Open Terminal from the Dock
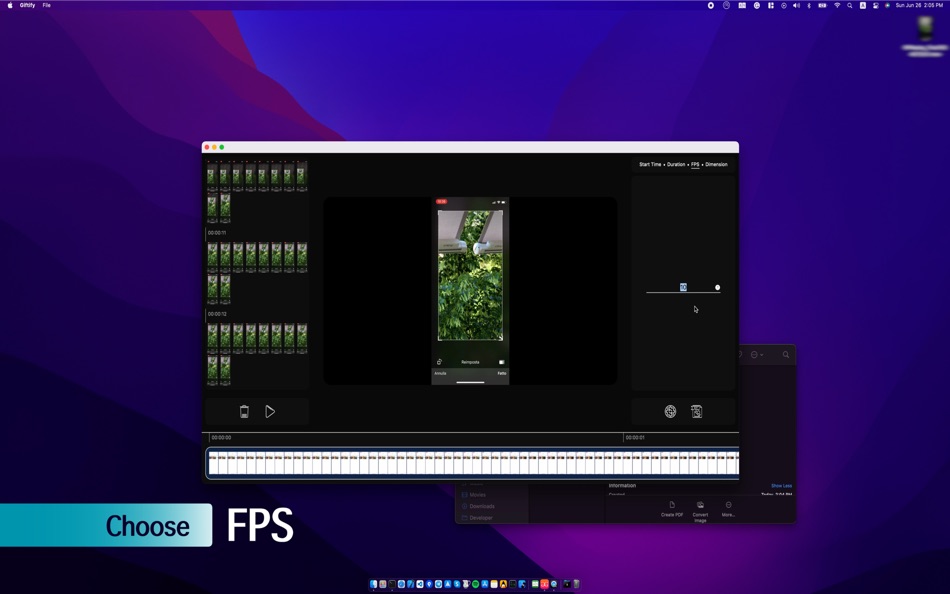This screenshot has height=594, width=950. pyautogui.click(x=392, y=584)
